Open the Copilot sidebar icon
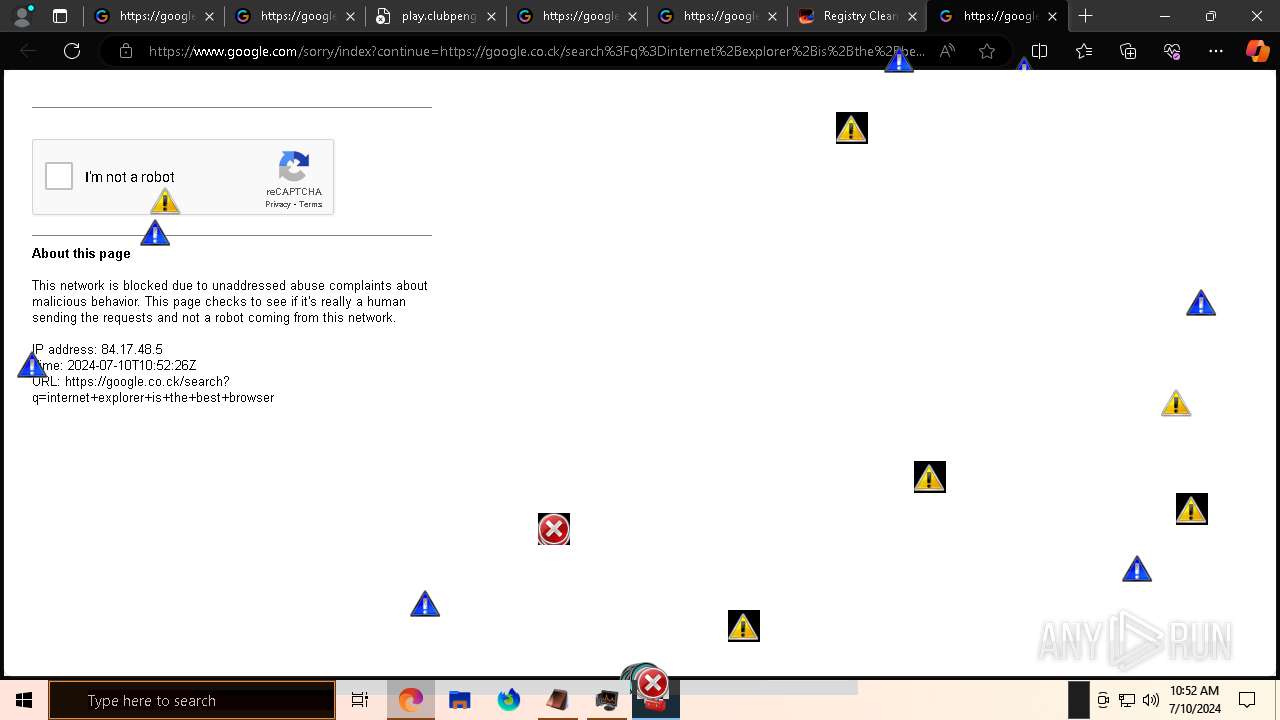 (1257, 51)
